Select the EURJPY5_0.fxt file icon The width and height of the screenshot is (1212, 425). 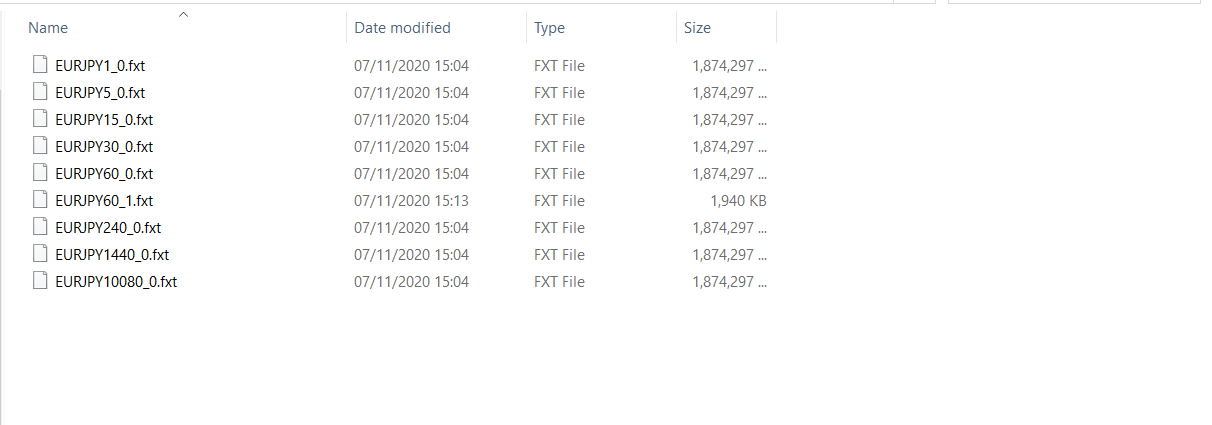coord(40,92)
